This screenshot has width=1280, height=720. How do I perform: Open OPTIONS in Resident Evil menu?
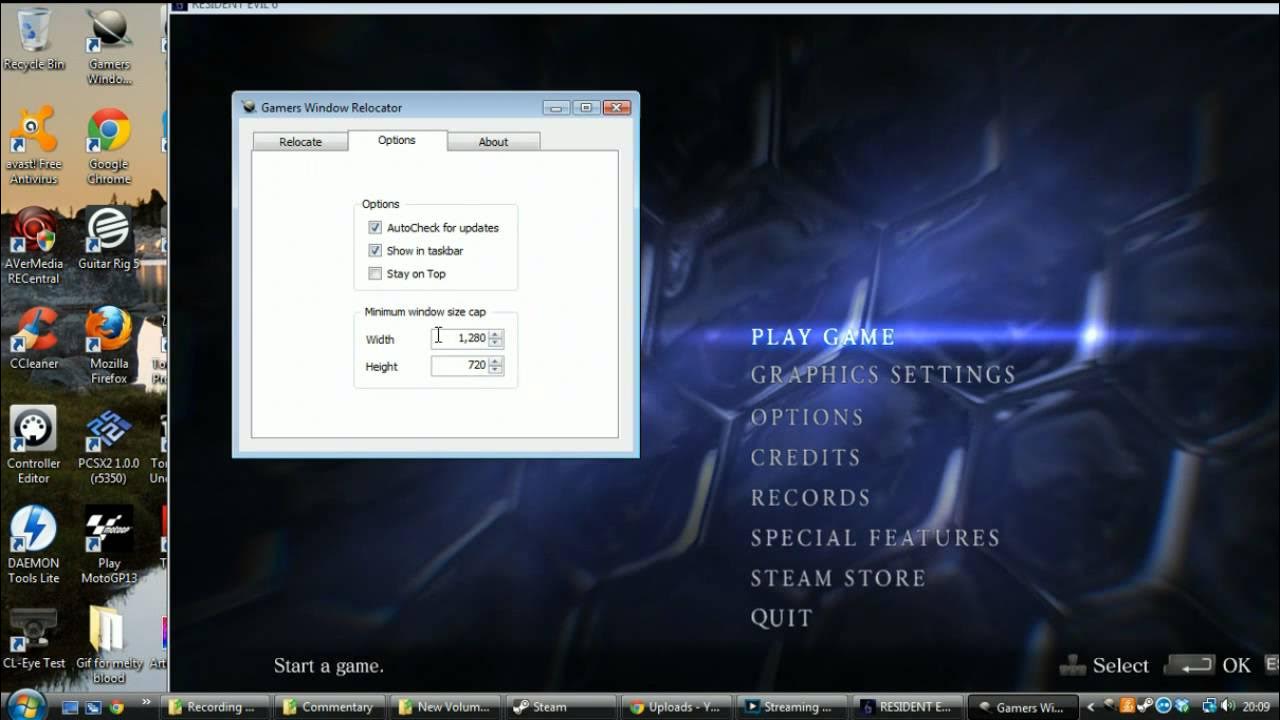coord(807,417)
